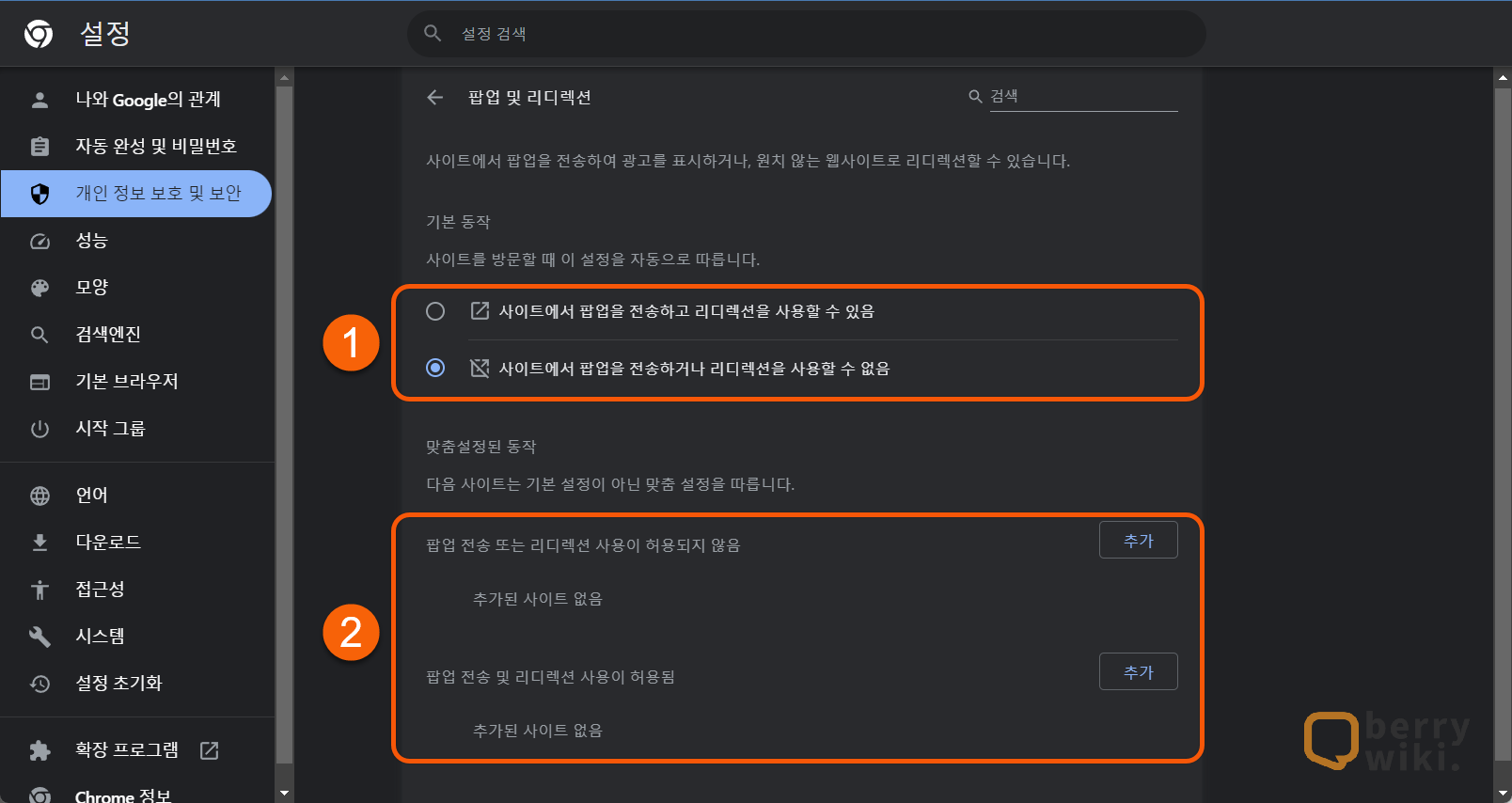Viewport: 1512px width, 803px height.
Task: Open 기본 브라우저 settings
Action: coord(136,382)
